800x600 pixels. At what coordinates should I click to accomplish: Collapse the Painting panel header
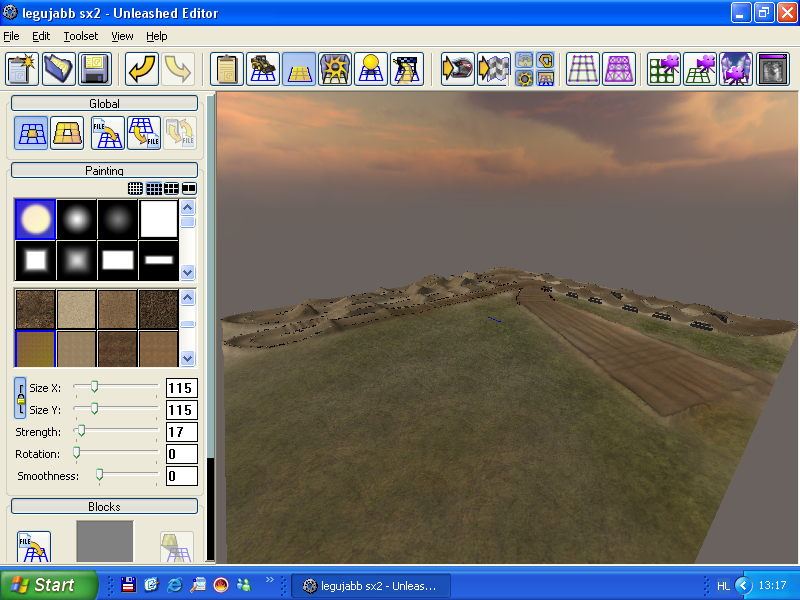point(104,171)
